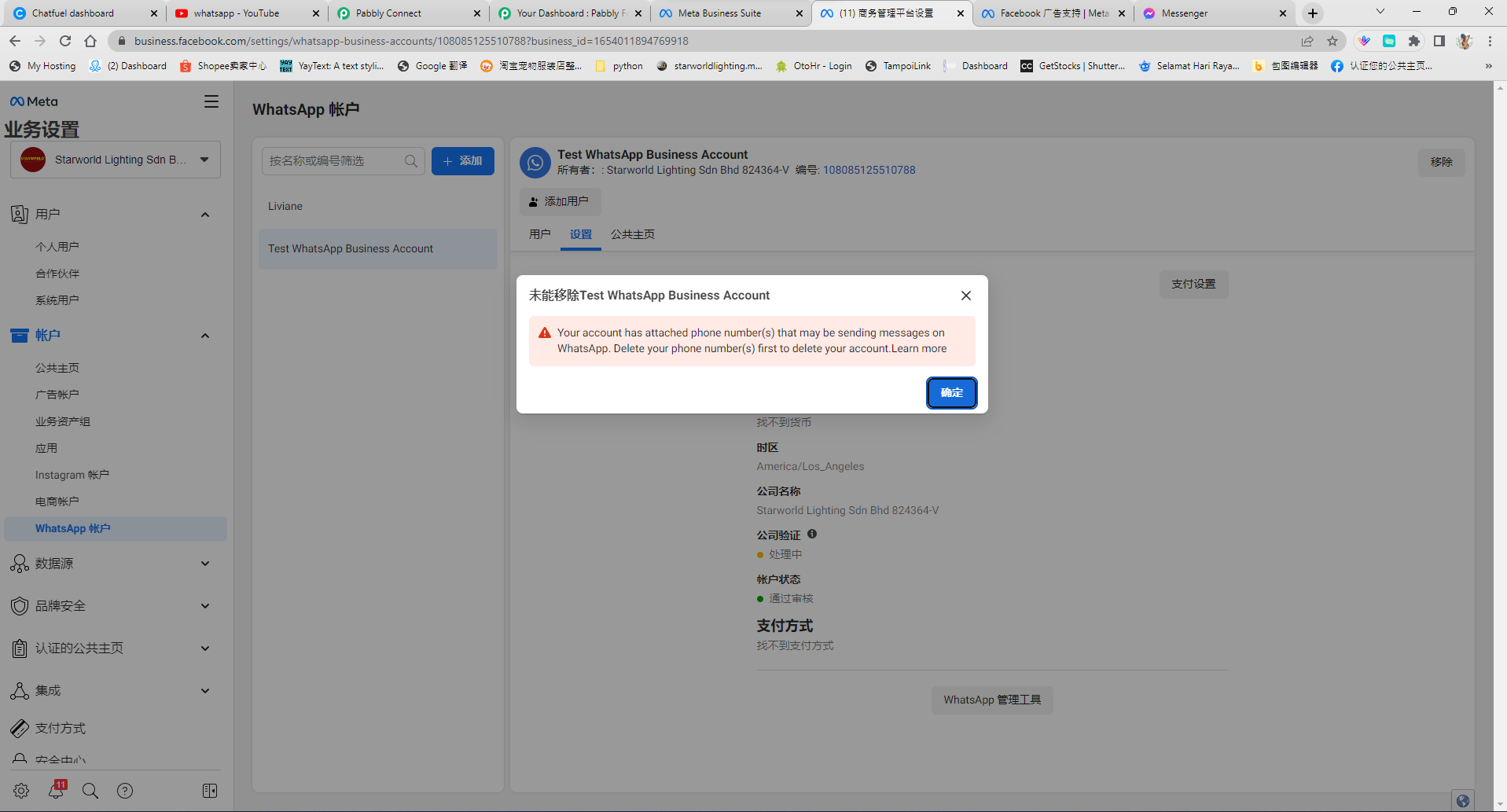Click the Meta logo in sidebar
The width and height of the screenshot is (1507, 812).
pyautogui.click(x=34, y=101)
